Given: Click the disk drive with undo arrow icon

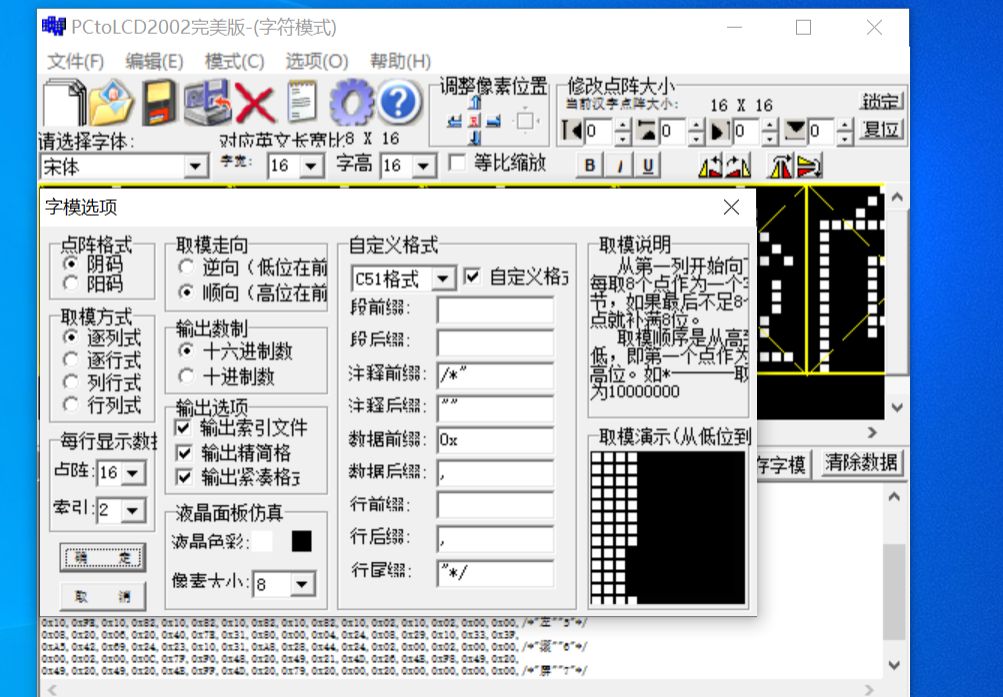Looking at the screenshot, I should tap(207, 102).
